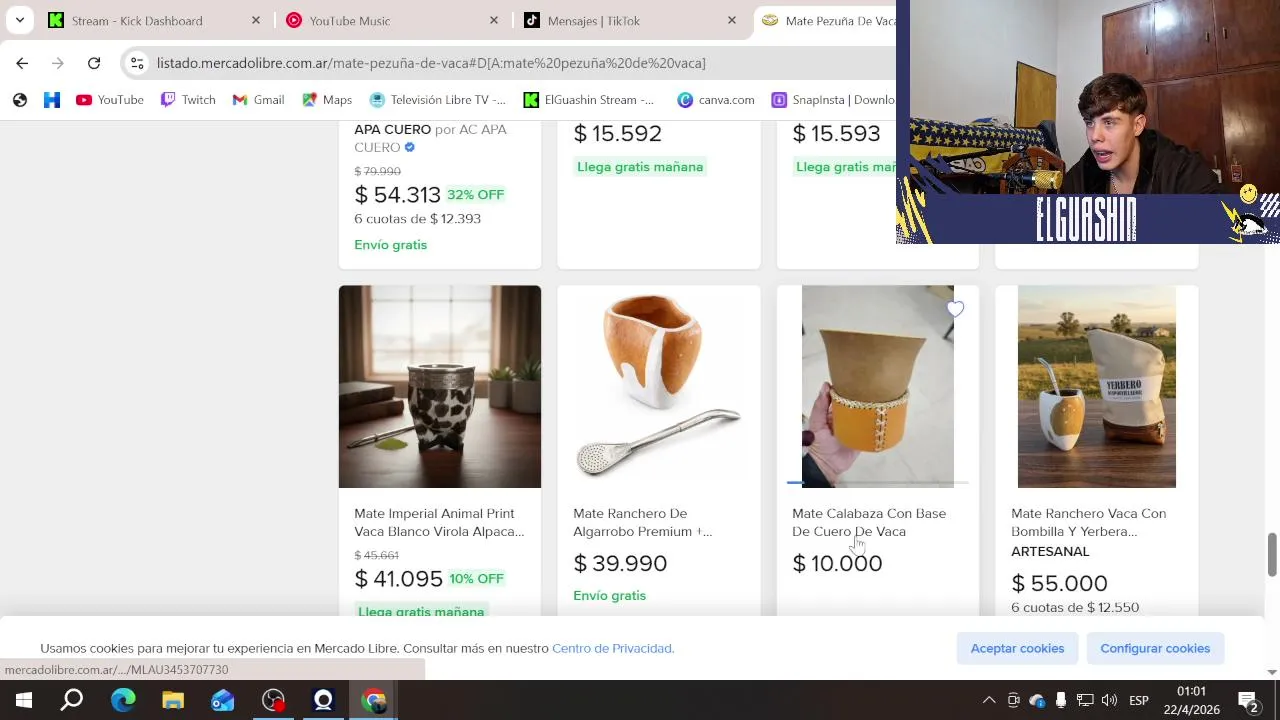Go back with the browser back arrow
This screenshot has width=1280, height=720.
[22, 63]
